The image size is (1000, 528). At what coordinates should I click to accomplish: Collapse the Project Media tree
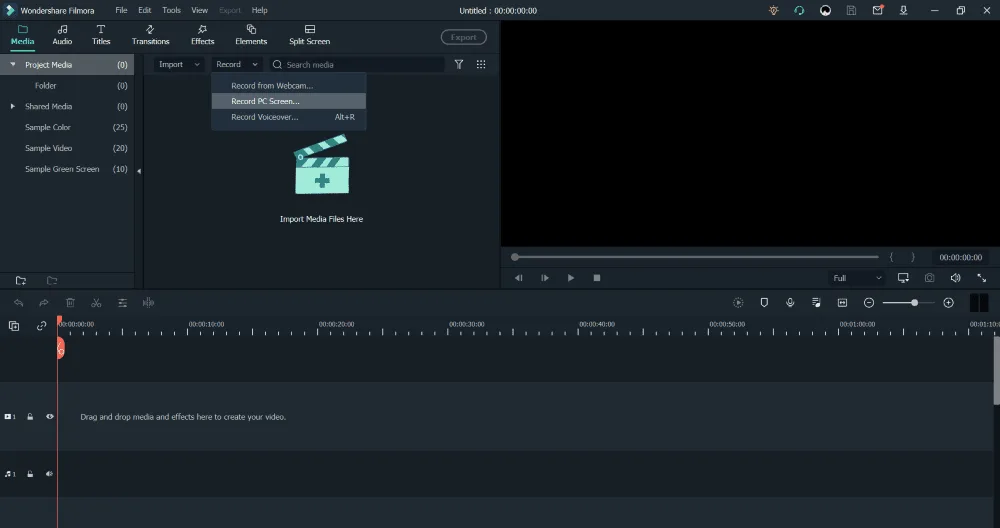pyautogui.click(x=13, y=64)
